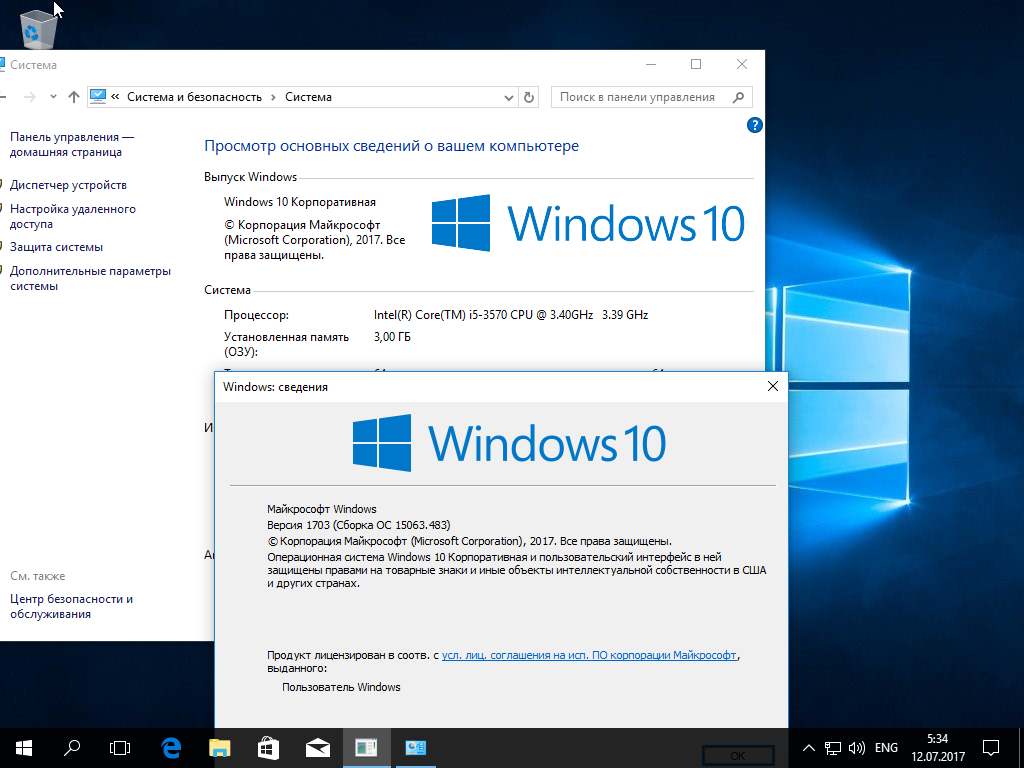
Task: Select the winver taskbar window button
Action: coord(367,748)
